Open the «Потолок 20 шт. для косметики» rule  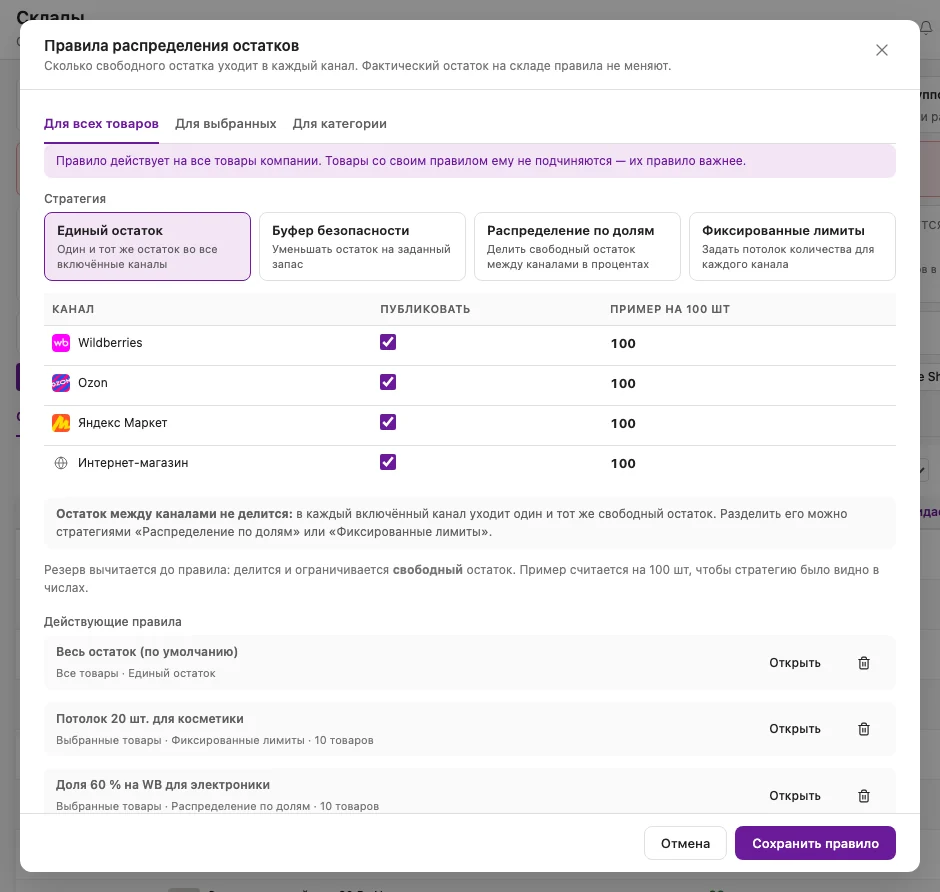click(x=795, y=729)
